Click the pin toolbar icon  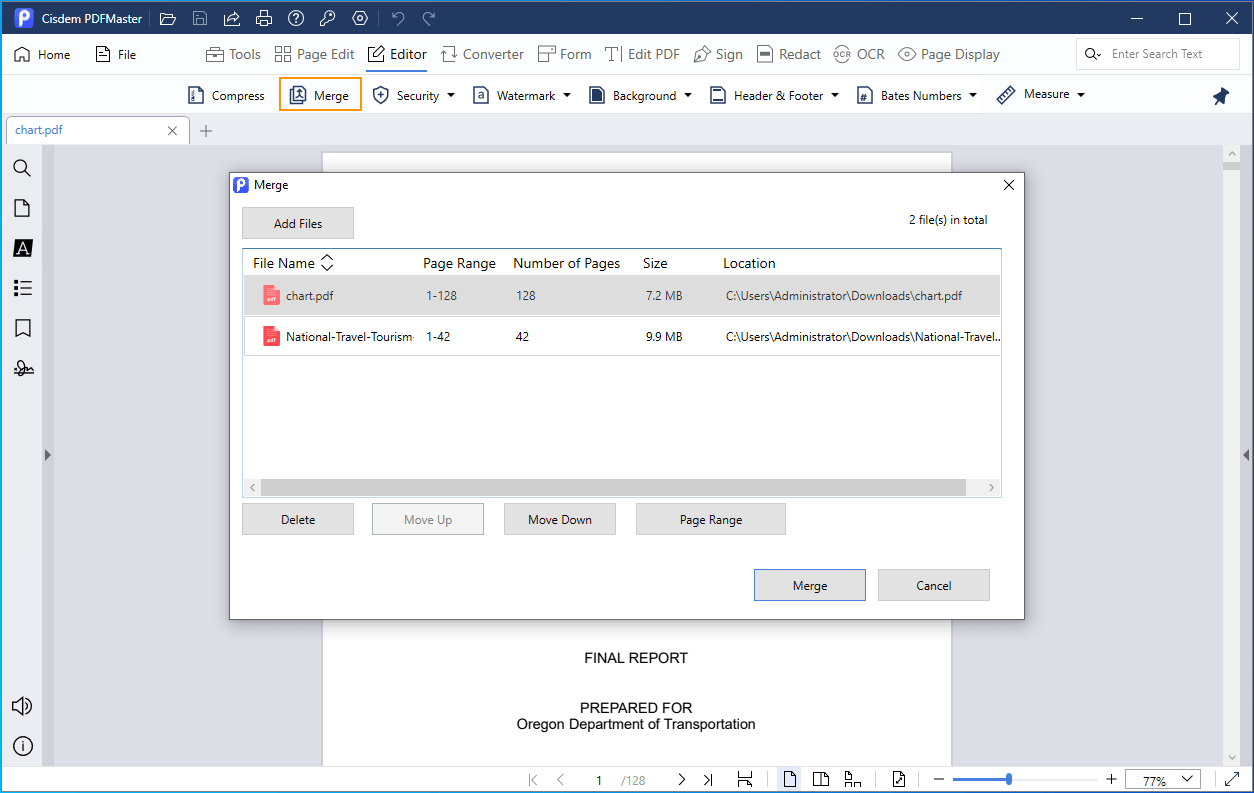(1220, 96)
